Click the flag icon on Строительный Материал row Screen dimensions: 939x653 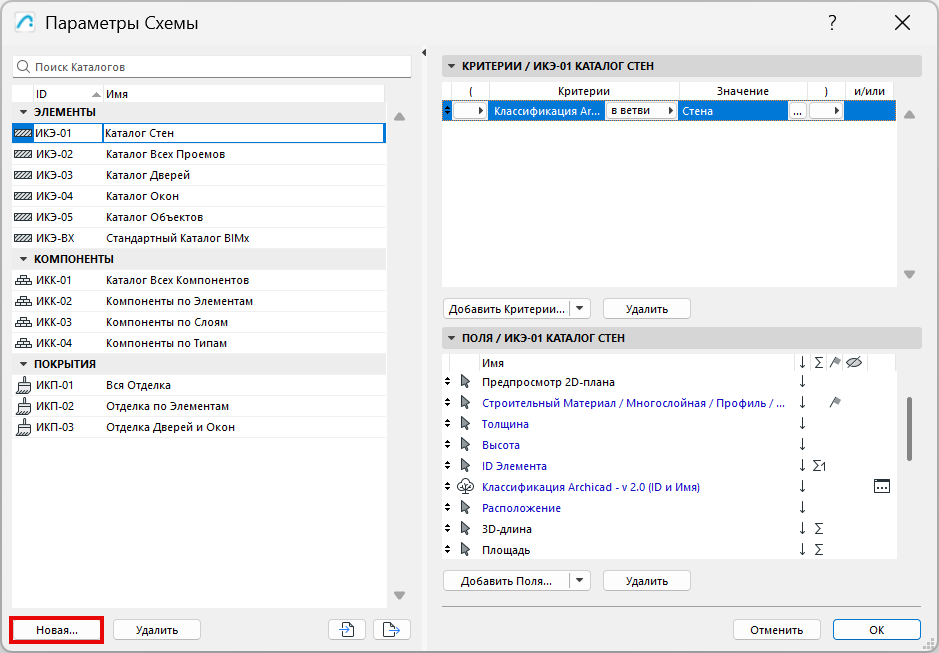point(835,403)
